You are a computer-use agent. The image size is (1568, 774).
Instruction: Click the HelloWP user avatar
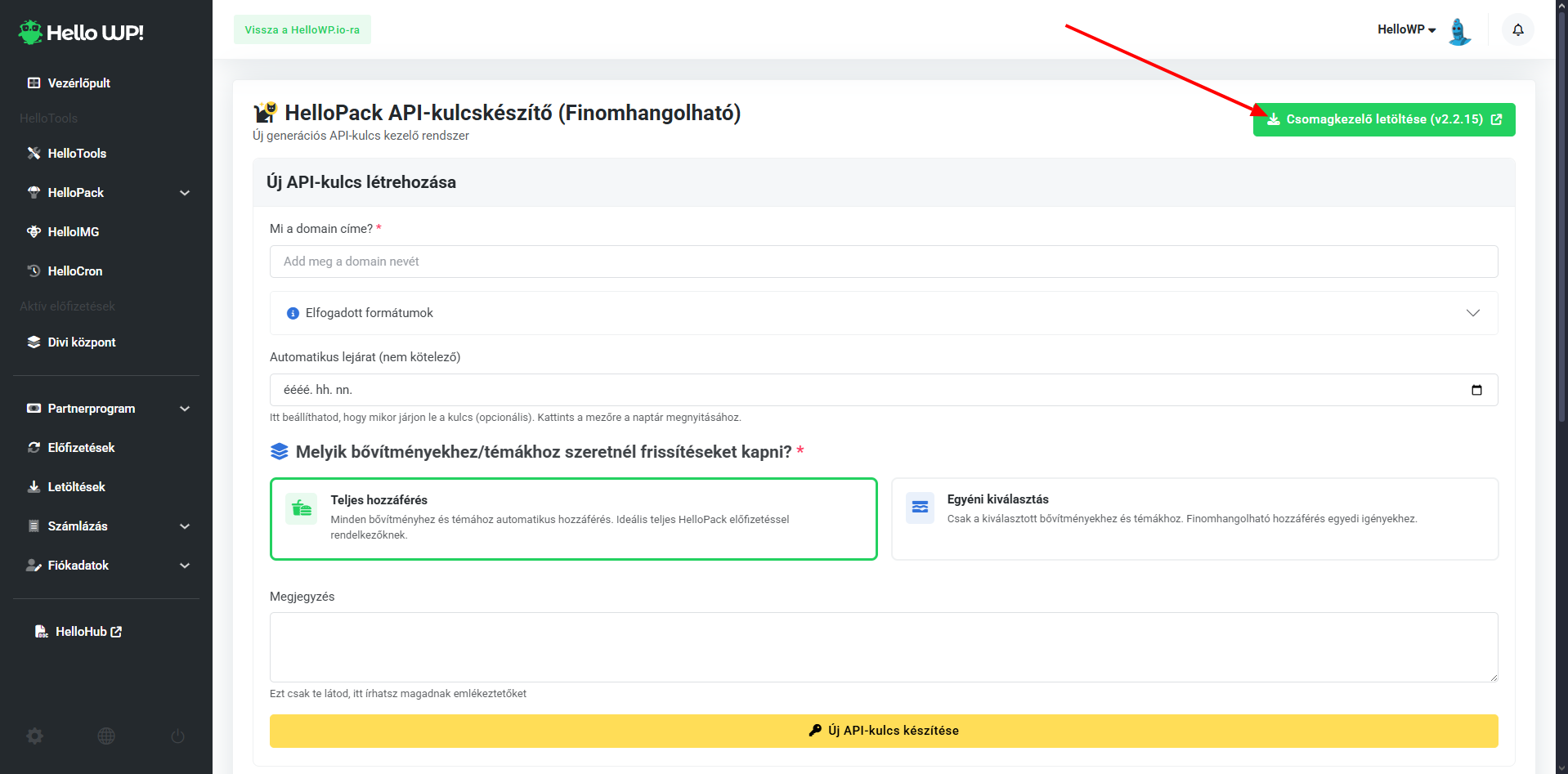[x=1459, y=31]
